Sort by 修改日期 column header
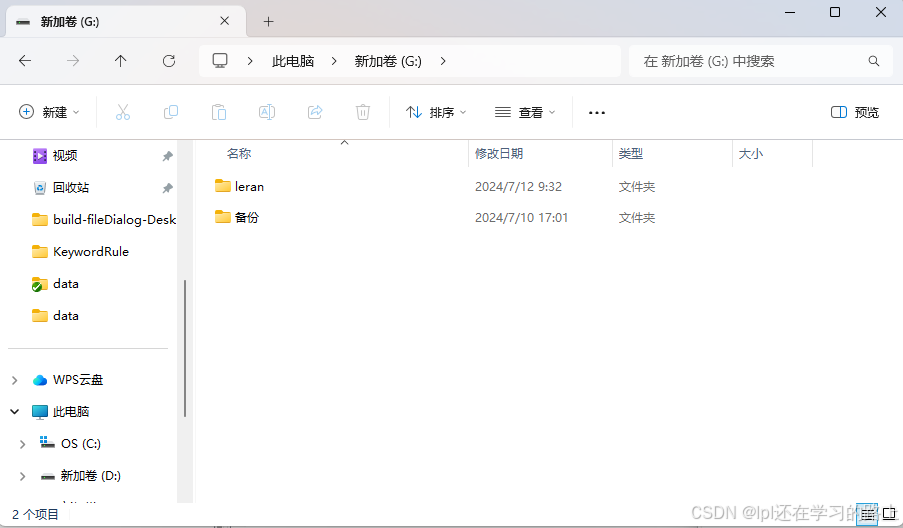 (x=499, y=154)
